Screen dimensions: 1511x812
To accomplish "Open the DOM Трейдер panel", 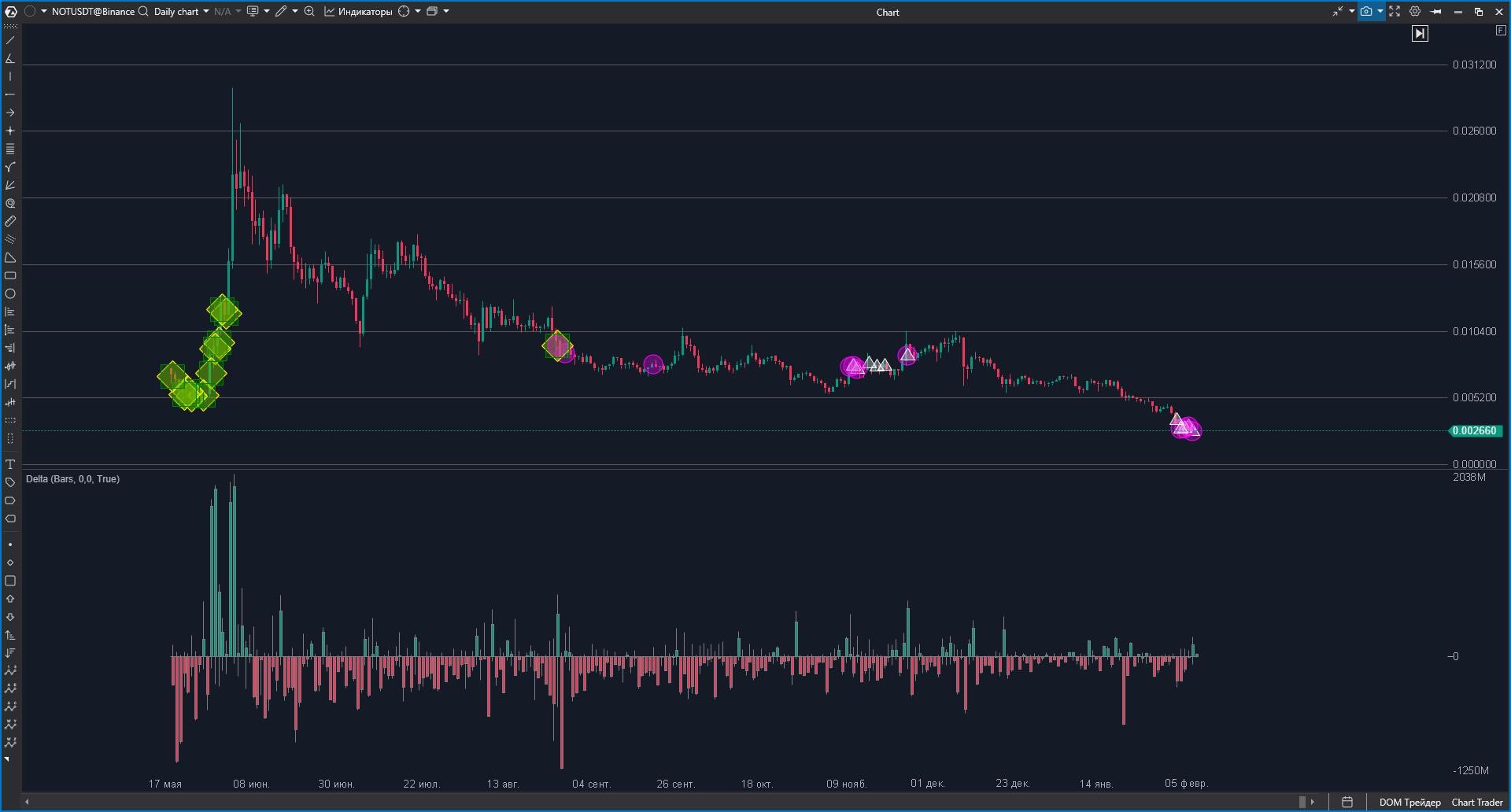I will (x=1409, y=803).
